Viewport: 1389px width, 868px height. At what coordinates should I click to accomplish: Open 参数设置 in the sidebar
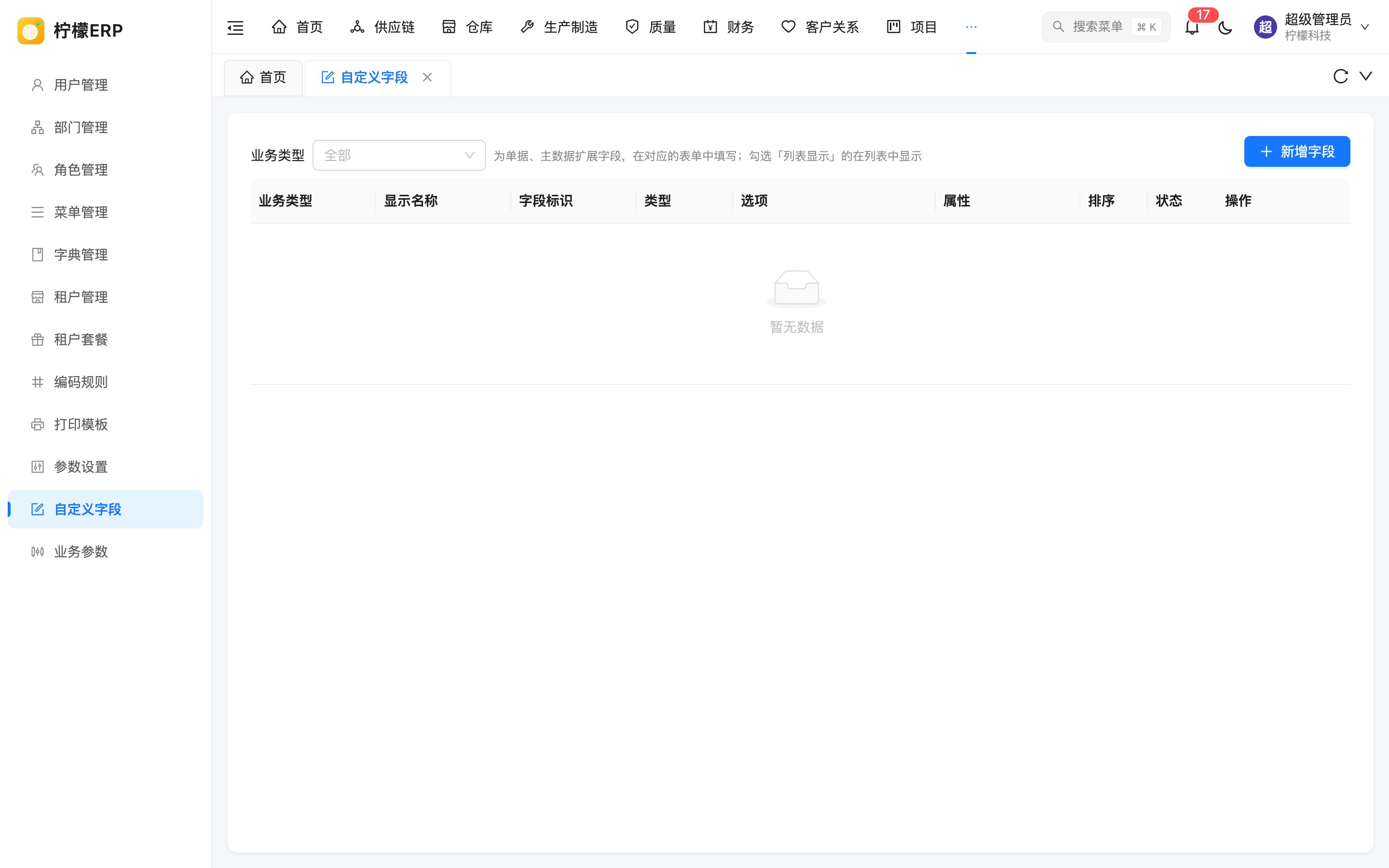pyautogui.click(x=106, y=467)
